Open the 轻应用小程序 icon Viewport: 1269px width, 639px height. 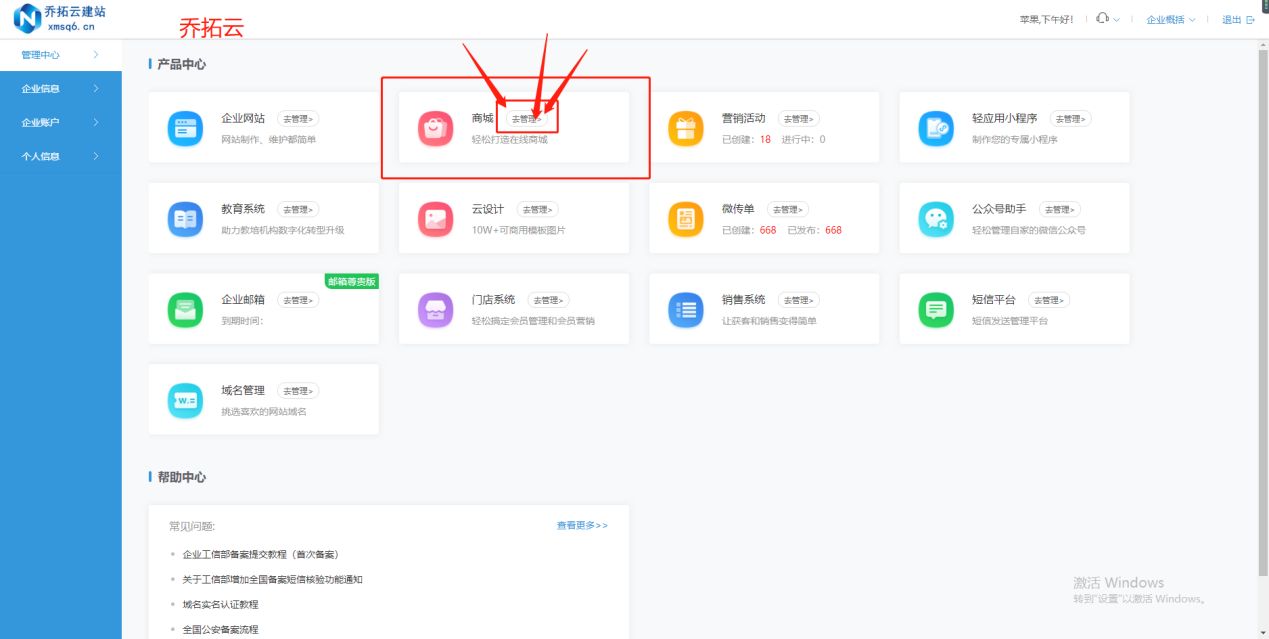click(934, 127)
